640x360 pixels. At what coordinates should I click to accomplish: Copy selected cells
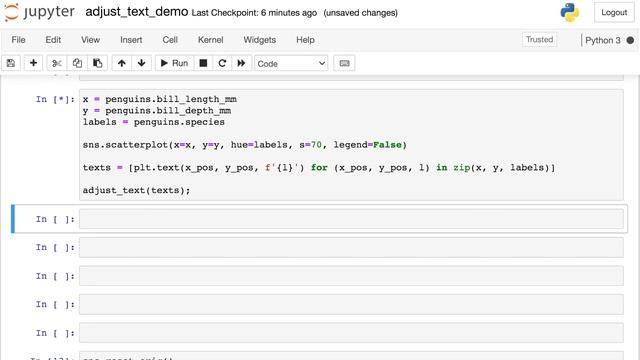(77, 63)
